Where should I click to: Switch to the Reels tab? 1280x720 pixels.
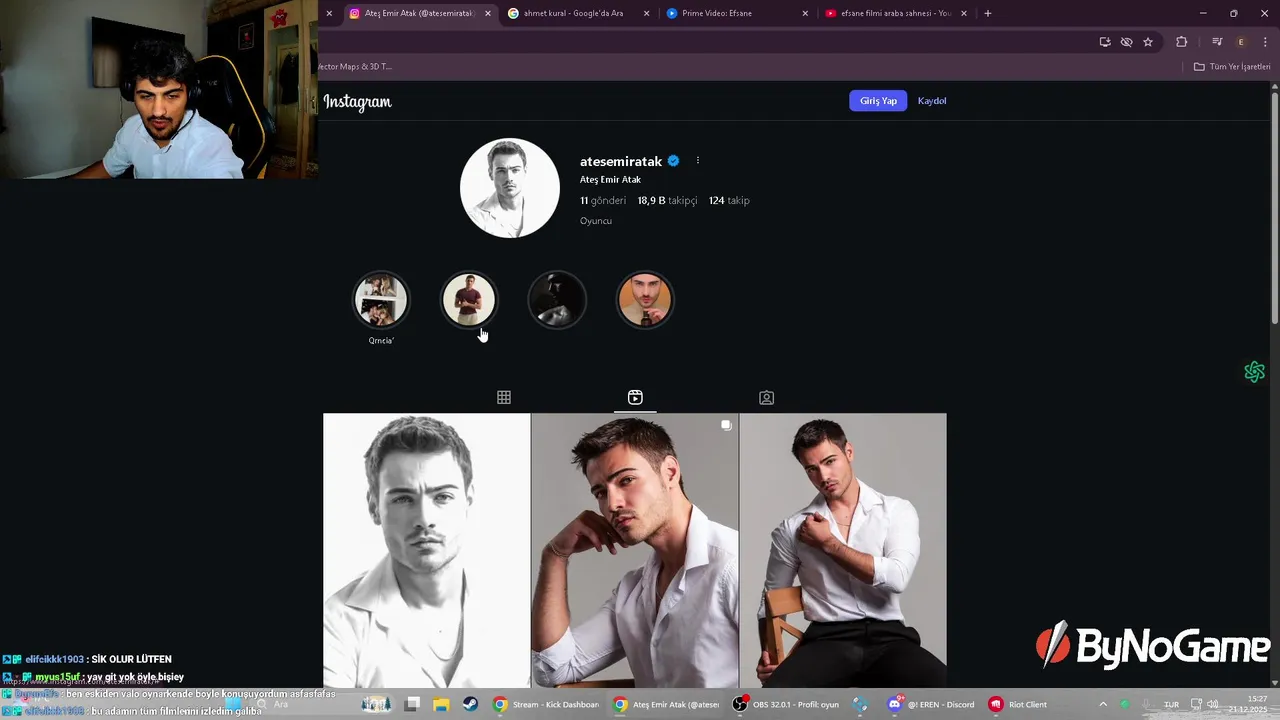pos(635,398)
